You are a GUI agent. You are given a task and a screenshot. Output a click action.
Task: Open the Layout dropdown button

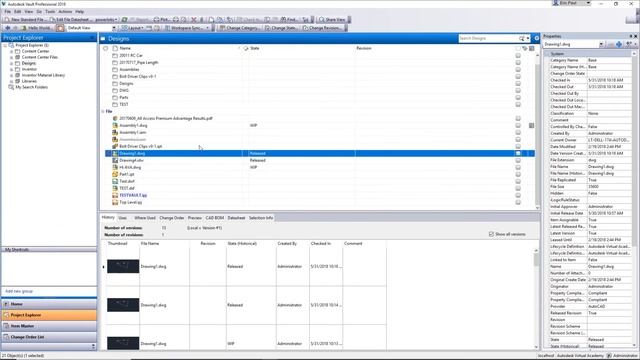(133, 28)
